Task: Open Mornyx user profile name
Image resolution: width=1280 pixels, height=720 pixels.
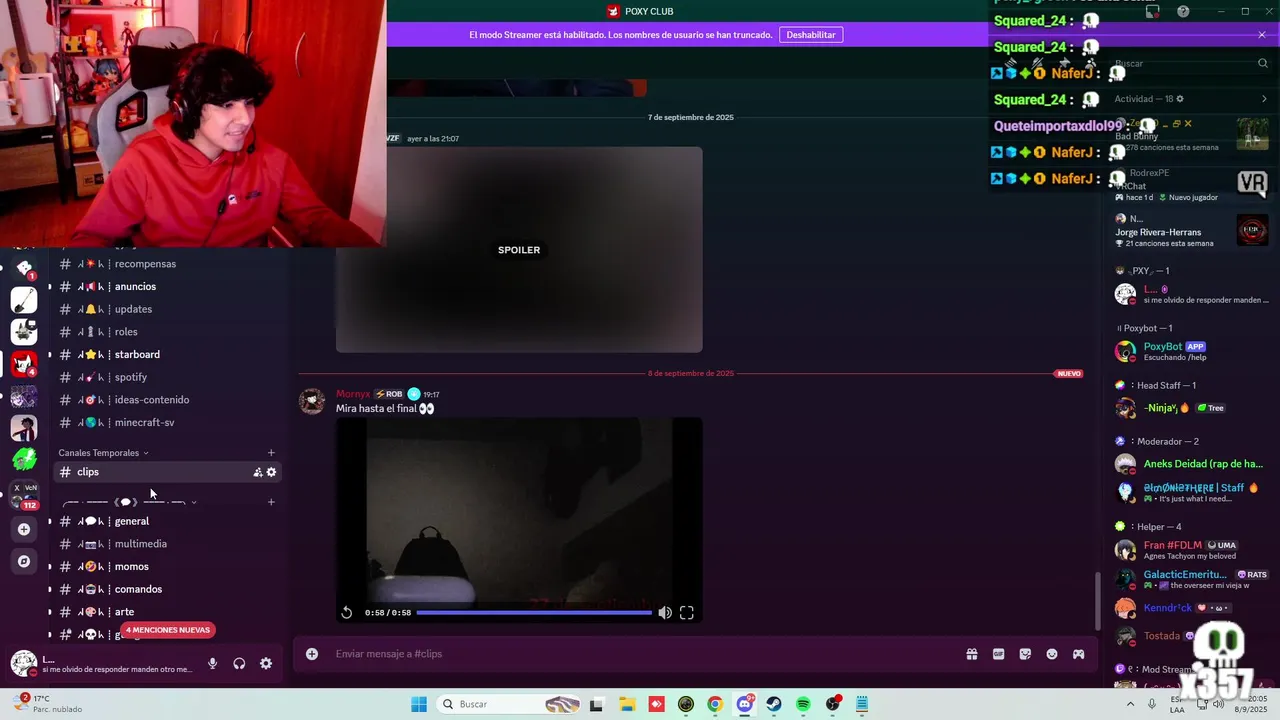Action: coord(353,394)
